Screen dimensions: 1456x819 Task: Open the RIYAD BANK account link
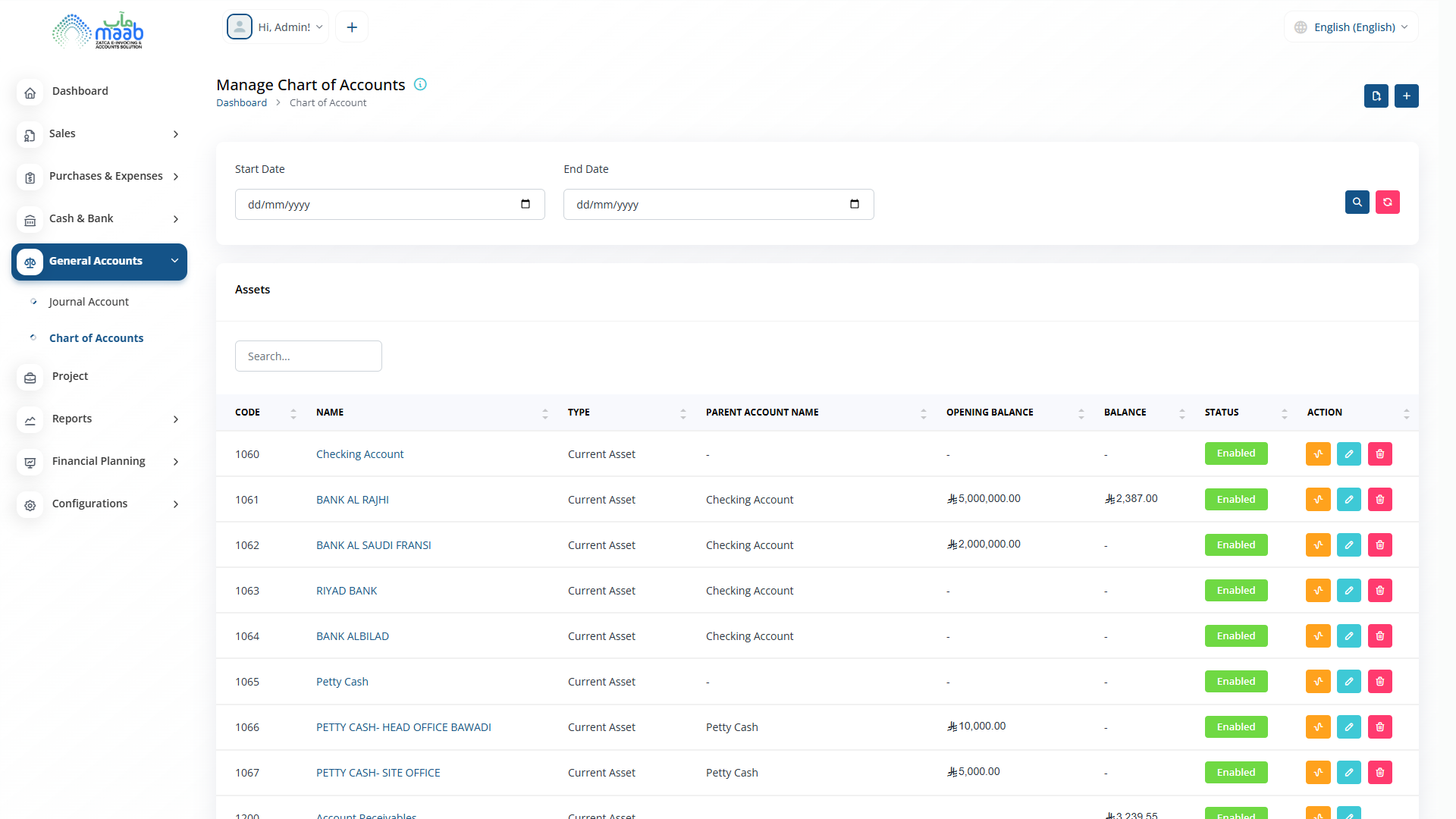coord(347,591)
